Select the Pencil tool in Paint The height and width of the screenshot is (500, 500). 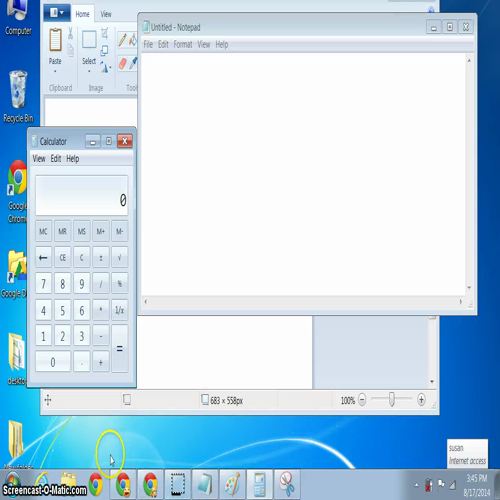tap(122, 40)
